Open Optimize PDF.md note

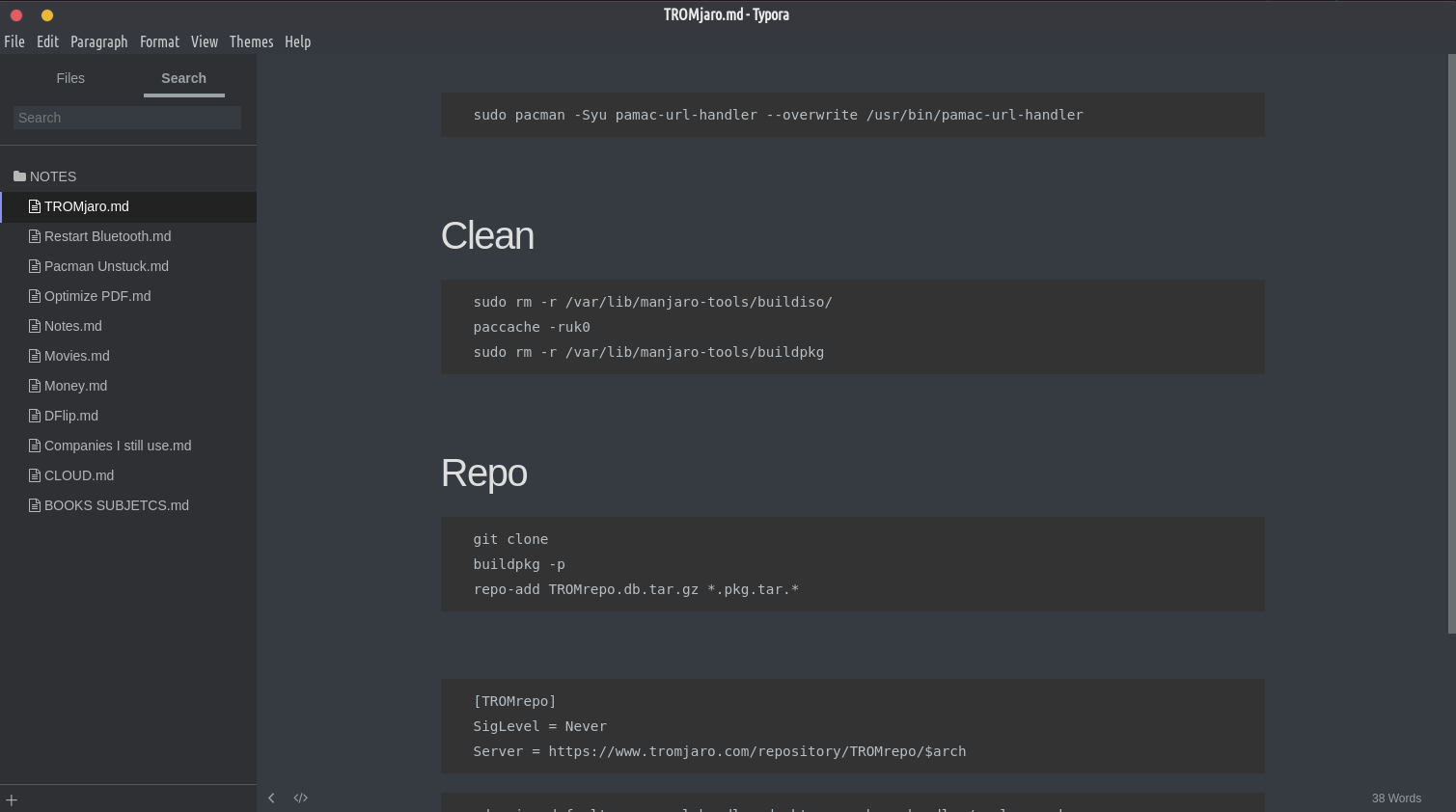128,296
